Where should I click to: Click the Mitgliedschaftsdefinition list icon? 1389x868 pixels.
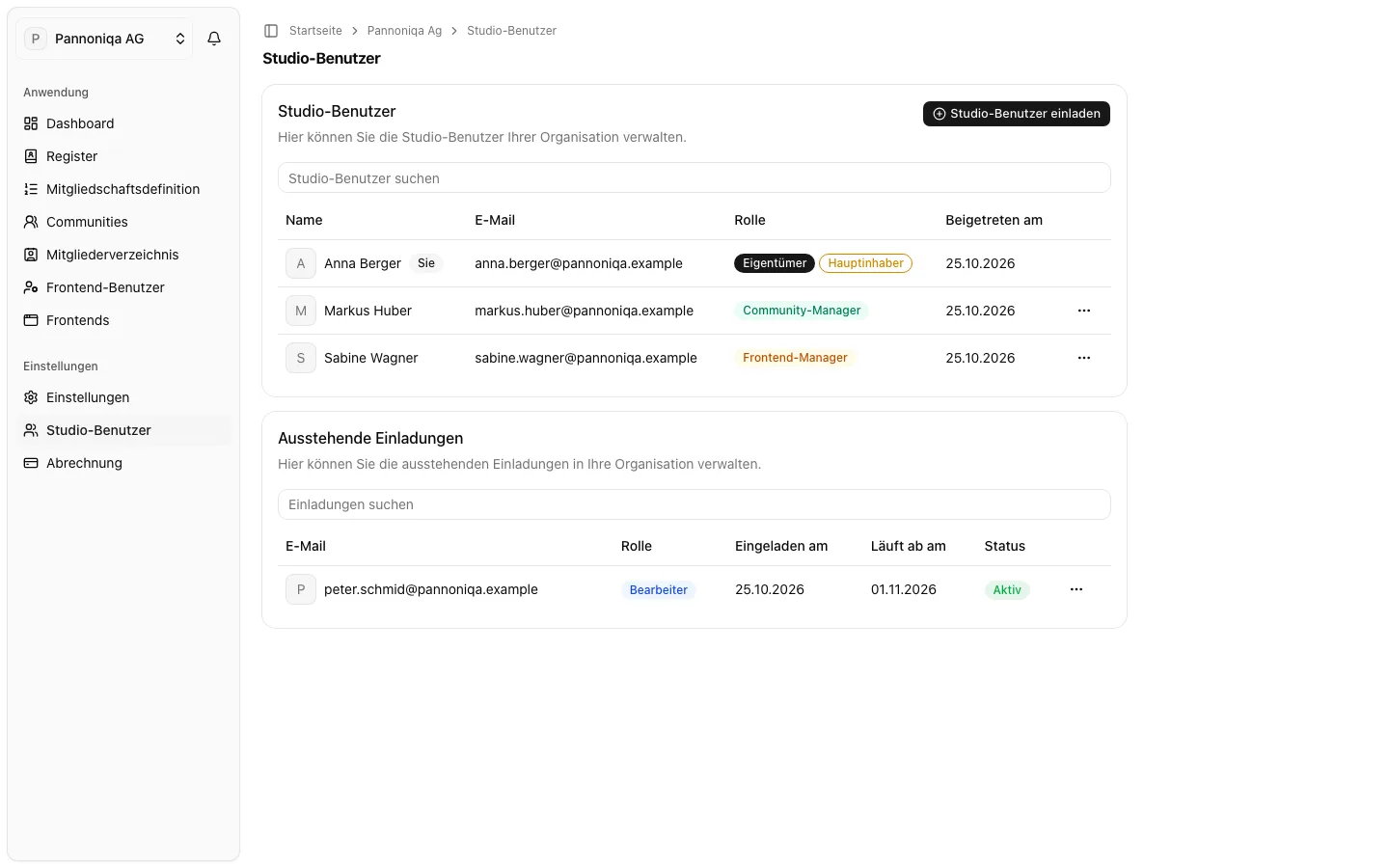pos(31,189)
